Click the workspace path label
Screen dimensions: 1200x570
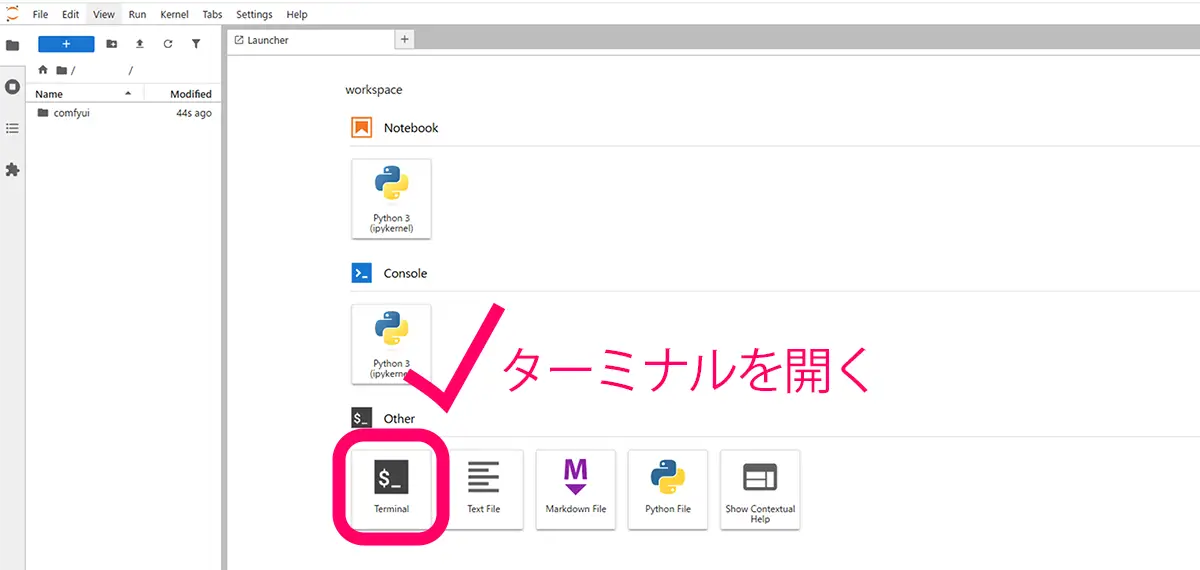(374, 90)
